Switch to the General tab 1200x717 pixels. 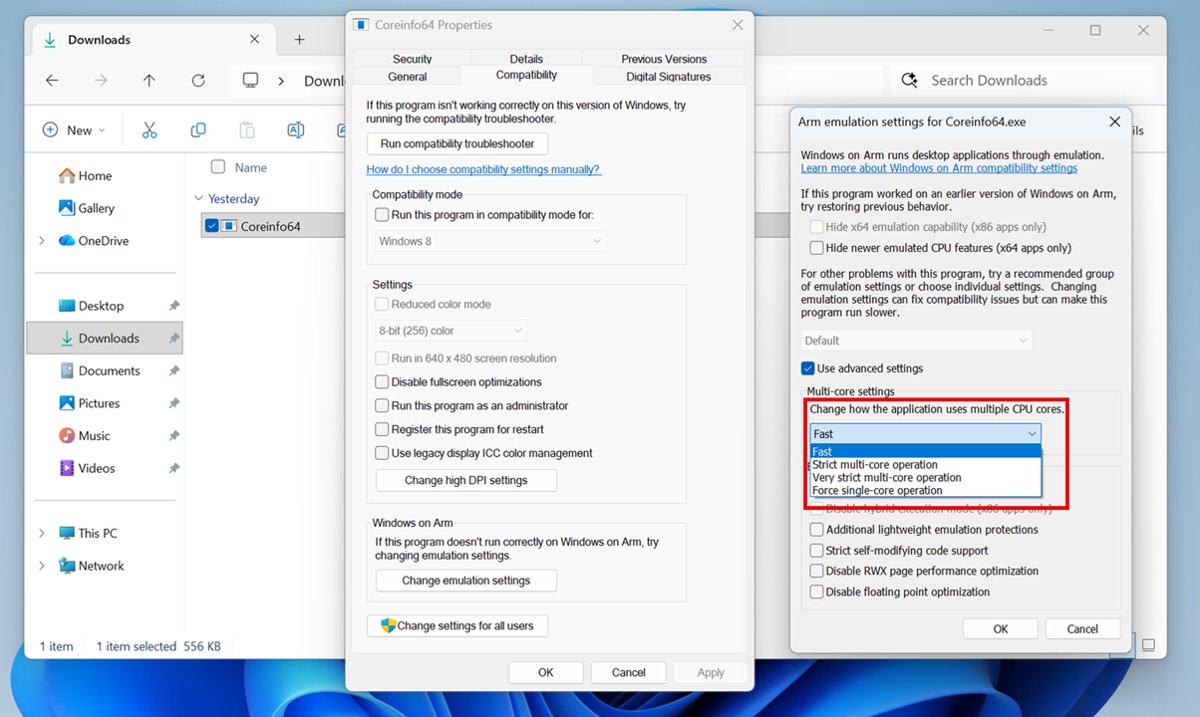pyautogui.click(x=407, y=76)
